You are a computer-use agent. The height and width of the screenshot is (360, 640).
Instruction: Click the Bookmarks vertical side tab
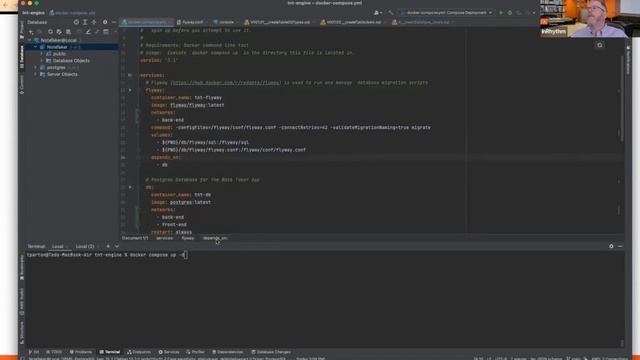tap(22, 269)
